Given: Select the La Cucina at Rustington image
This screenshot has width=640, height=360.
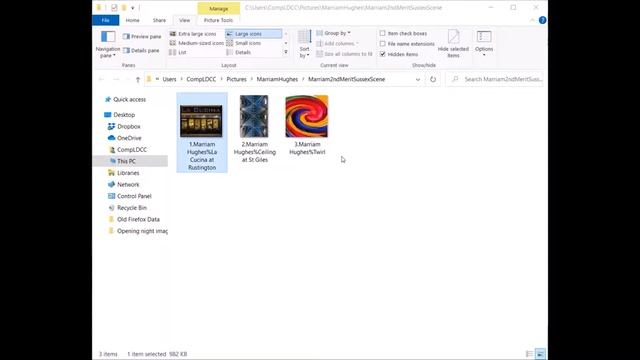Looking at the screenshot, I should pos(202,133).
